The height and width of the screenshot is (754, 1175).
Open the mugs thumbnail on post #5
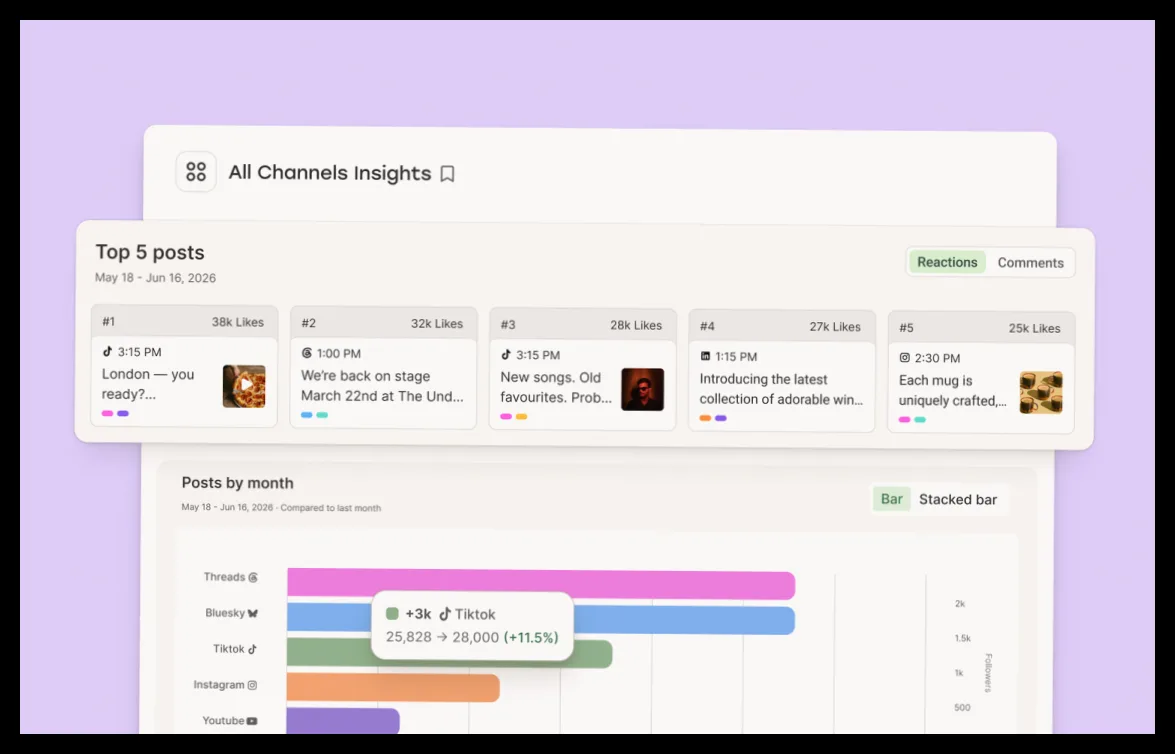click(x=1041, y=393)
